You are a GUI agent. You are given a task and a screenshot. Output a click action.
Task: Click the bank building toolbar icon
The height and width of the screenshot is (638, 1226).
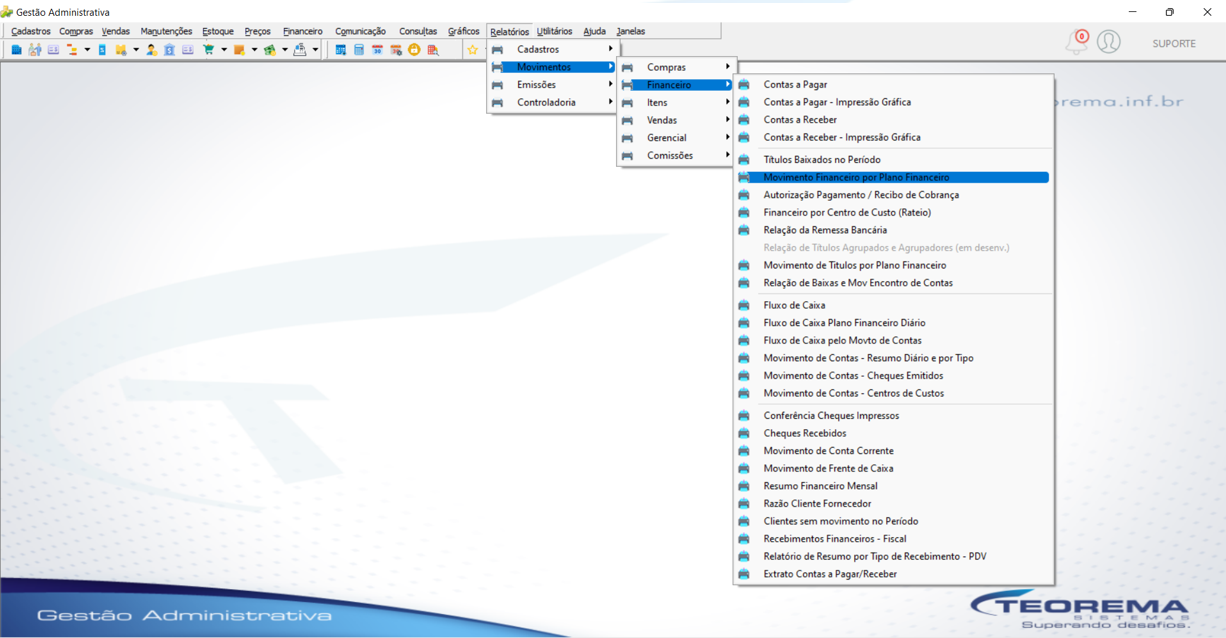click(x=169, y=49)
